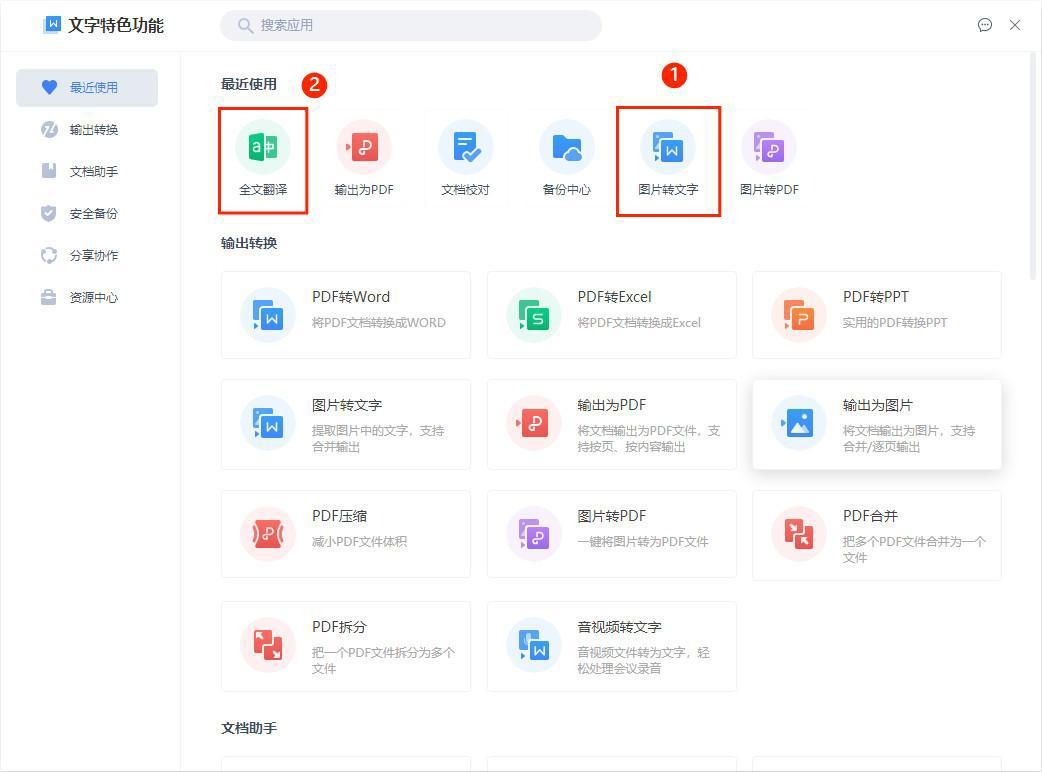Click the PDF合并 merge feature card

pos(877,534)
